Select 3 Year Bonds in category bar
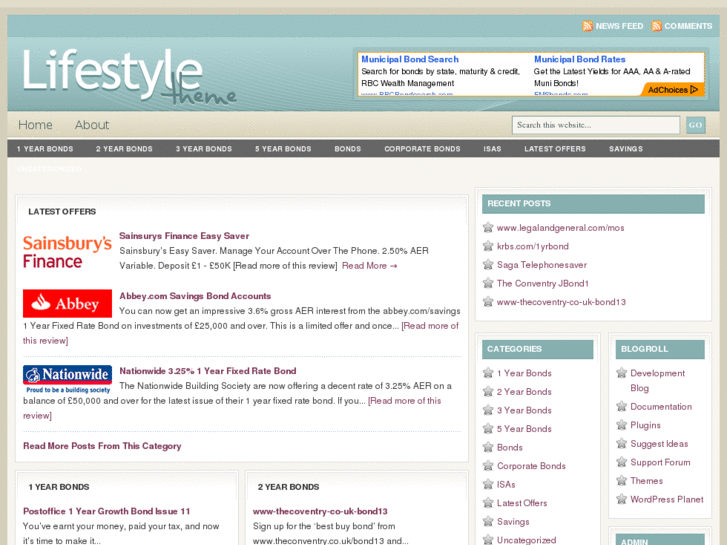This screenshot has width=727, height=545. (204, 149)
